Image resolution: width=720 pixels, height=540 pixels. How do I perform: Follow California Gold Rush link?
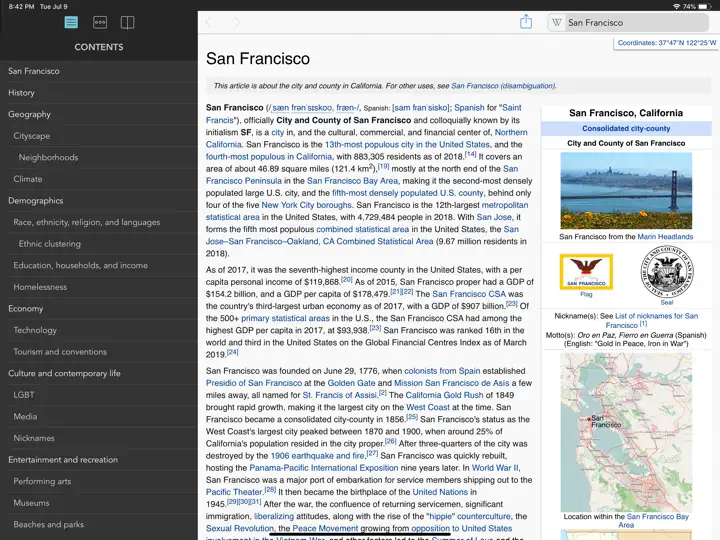444,395
